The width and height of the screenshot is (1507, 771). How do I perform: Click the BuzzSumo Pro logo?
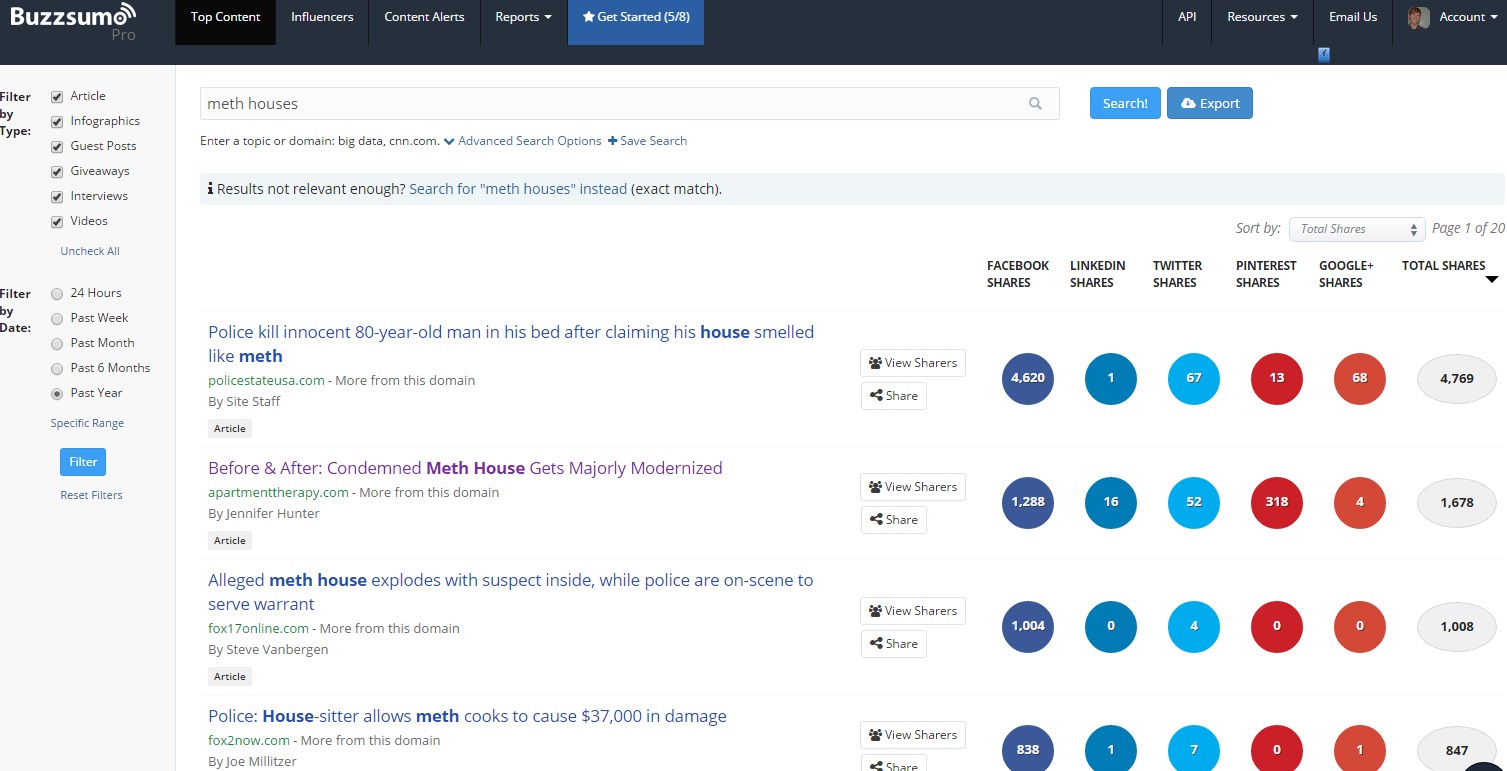coord(71,22)
